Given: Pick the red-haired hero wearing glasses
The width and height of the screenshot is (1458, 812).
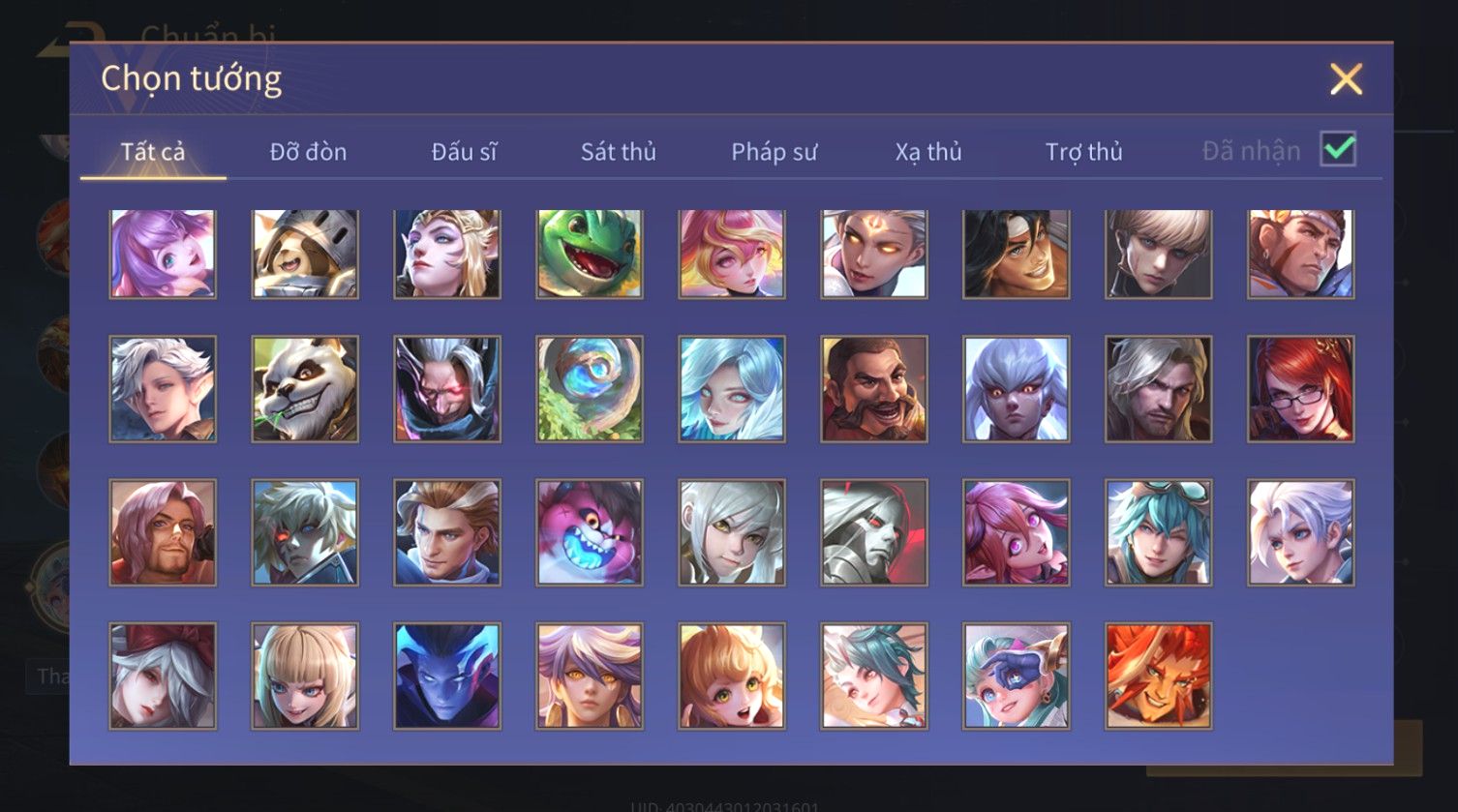Looking at the screenshot, I should tap(1300, 389).
